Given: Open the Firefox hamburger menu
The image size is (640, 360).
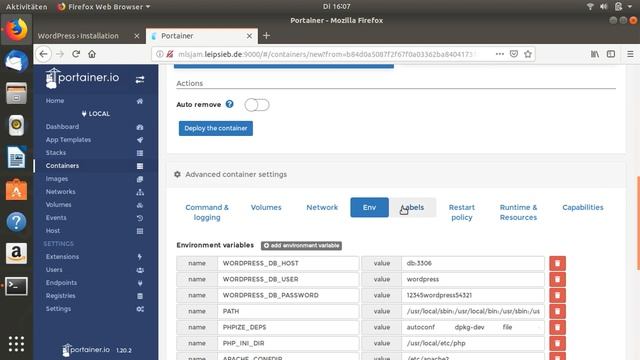Looking at the screenshot, I should (630, 54).
